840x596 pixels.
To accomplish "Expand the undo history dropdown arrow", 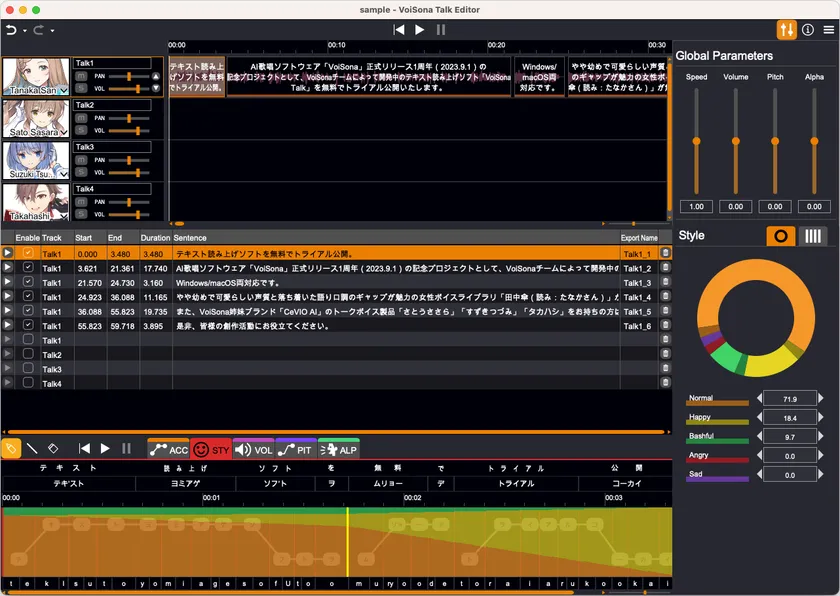I will 24,31.
